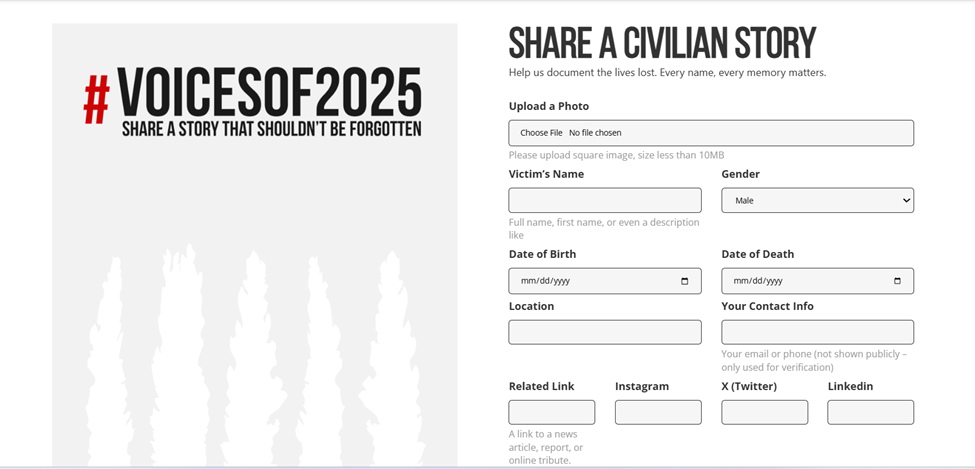Click the "No file chosen" text

point(595,133)
